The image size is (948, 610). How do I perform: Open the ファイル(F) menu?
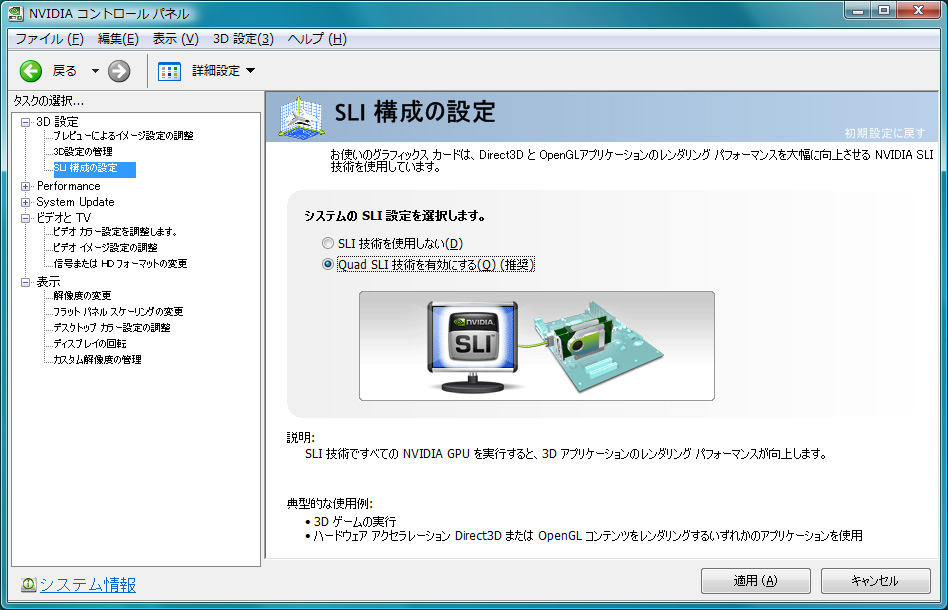point(49,39)
